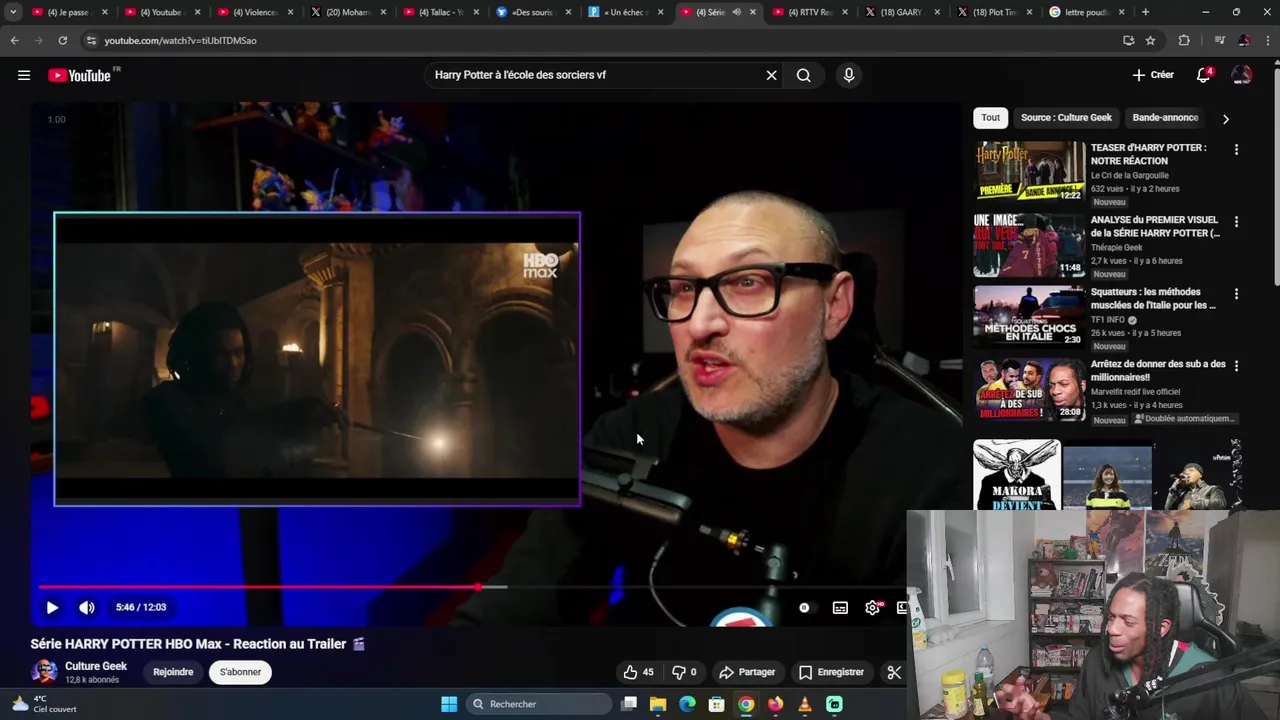
Task: Open YouTube notifications bell
Action: [x=1204, y=75]
